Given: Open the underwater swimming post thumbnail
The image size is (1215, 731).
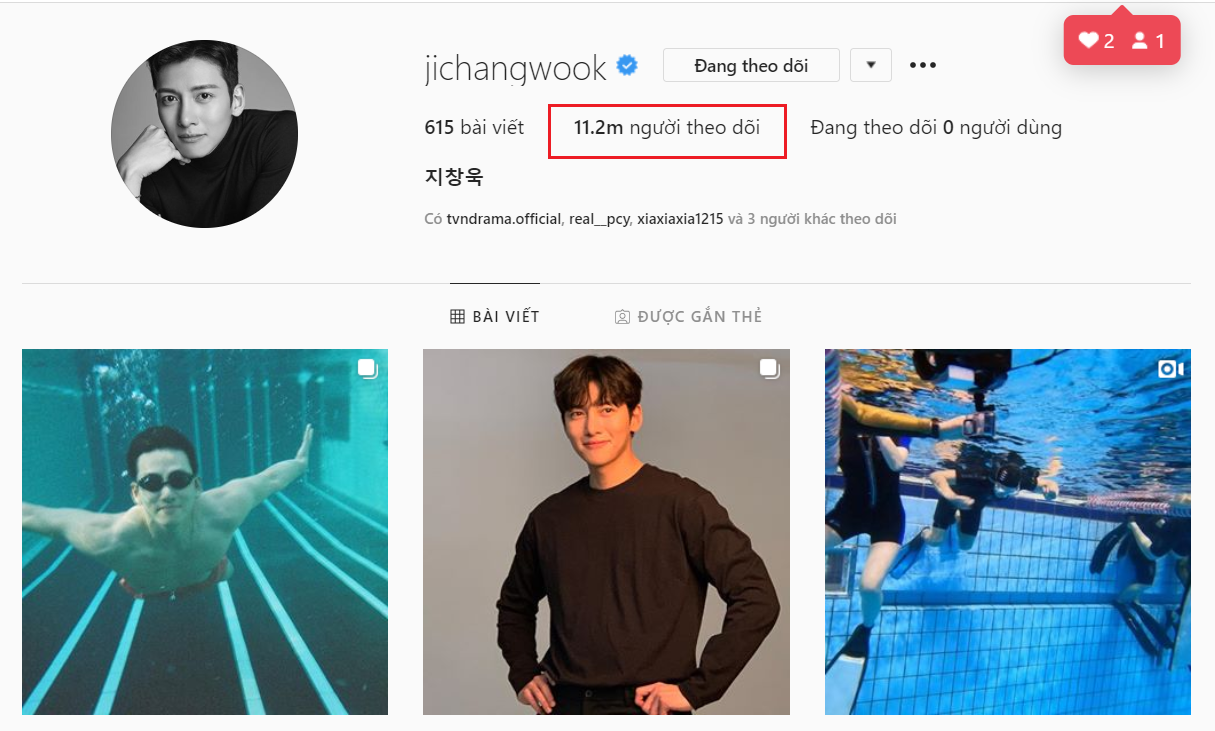Looking at the screenshot, I should click(205, 532).
